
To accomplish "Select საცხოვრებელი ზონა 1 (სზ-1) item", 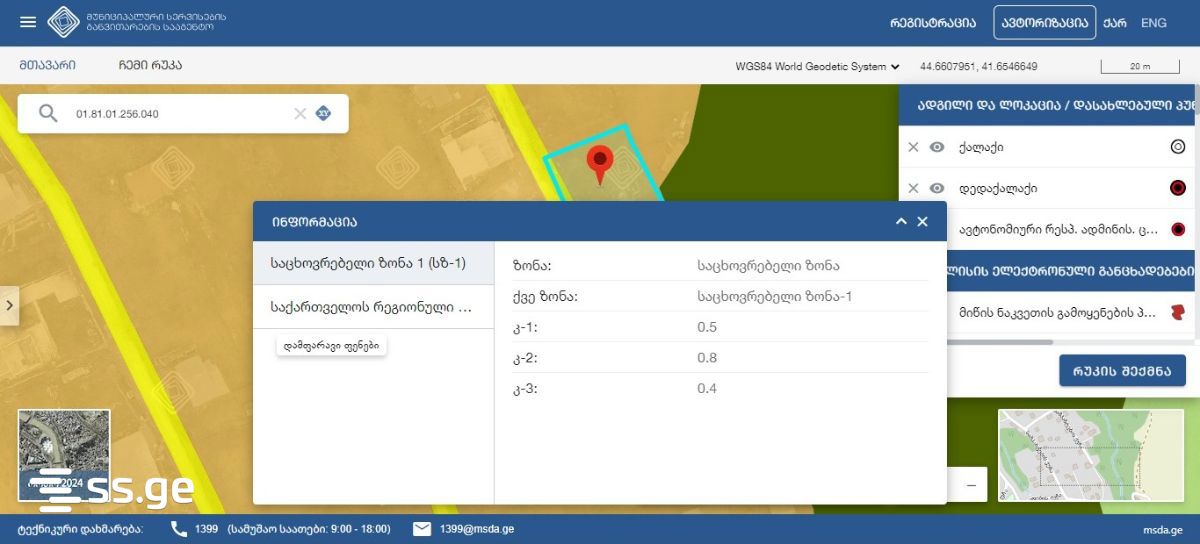I will (x=373, y=263).
